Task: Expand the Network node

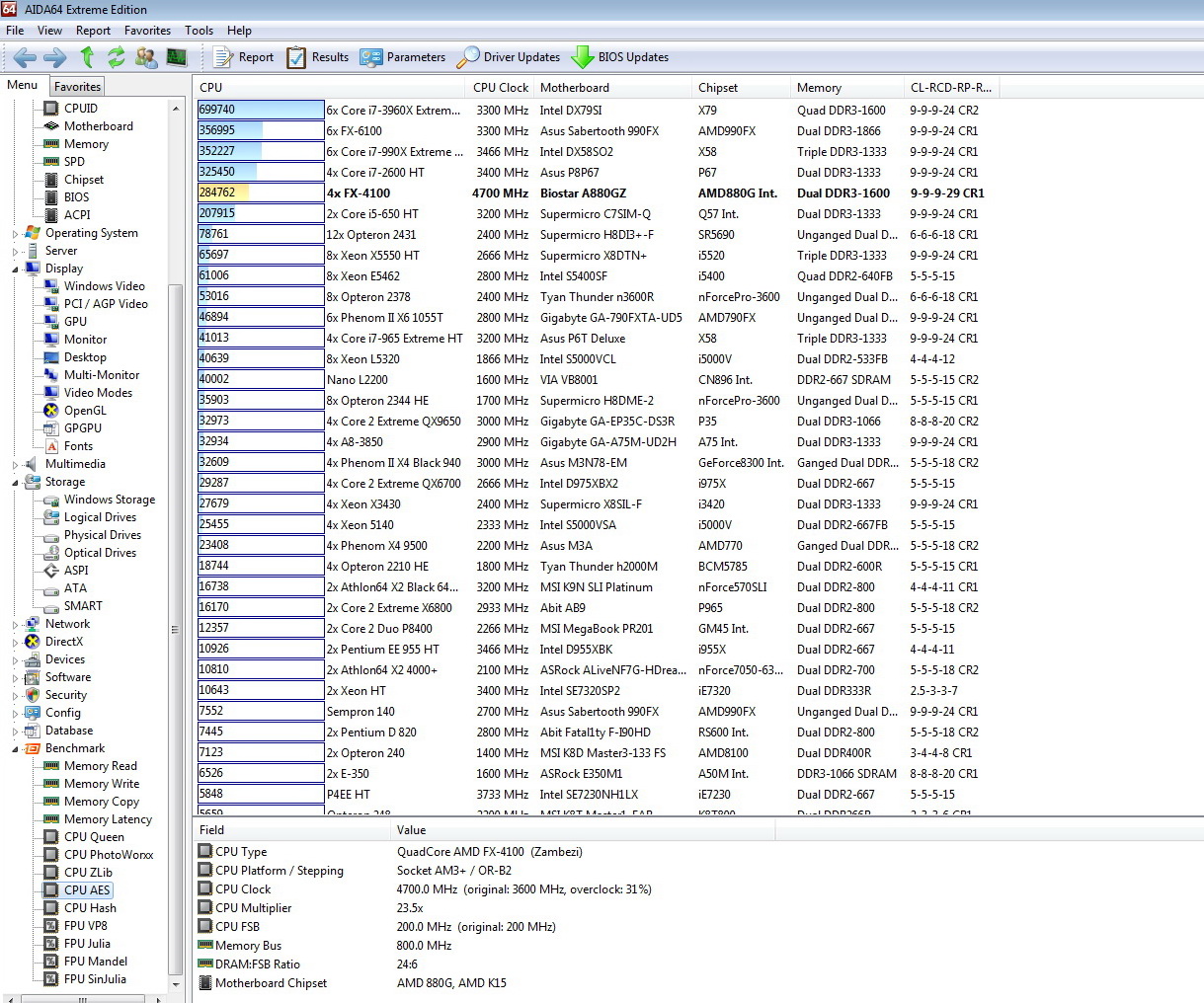Action: click(x=16, y=625)
